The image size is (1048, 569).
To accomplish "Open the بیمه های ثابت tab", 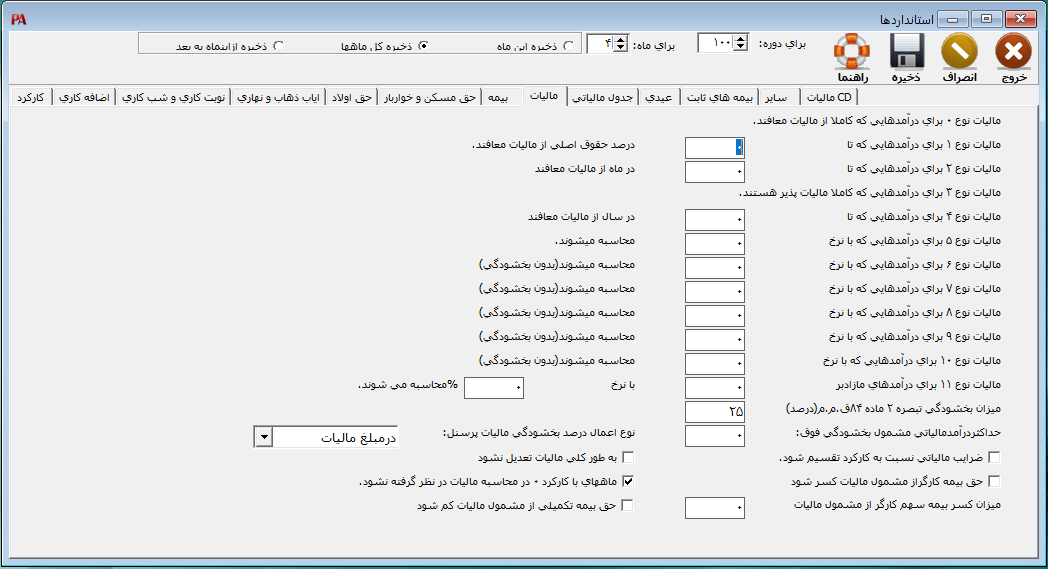I will [719, 97].
